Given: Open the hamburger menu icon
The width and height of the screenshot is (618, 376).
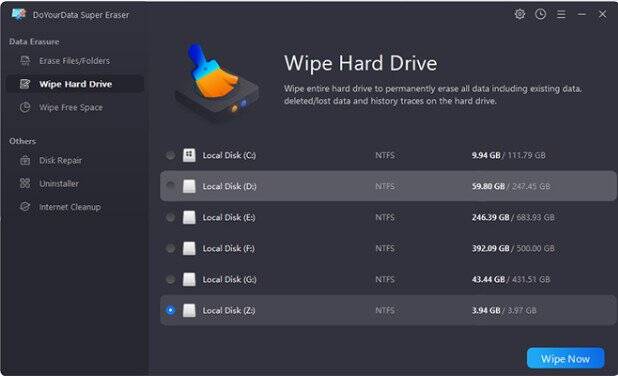Looking at the screenshot, I should (x=561, y=14).
